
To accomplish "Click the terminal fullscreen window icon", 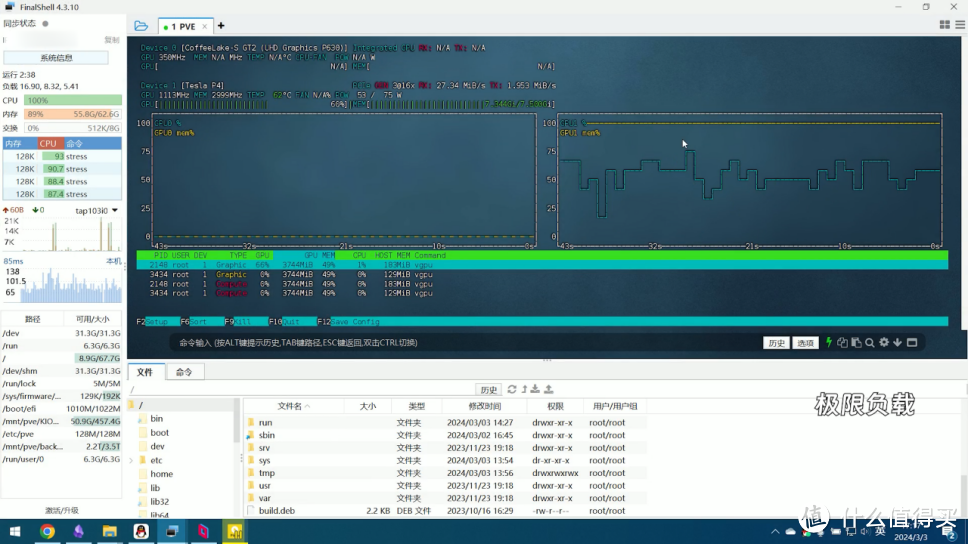I will coord(911,343).
